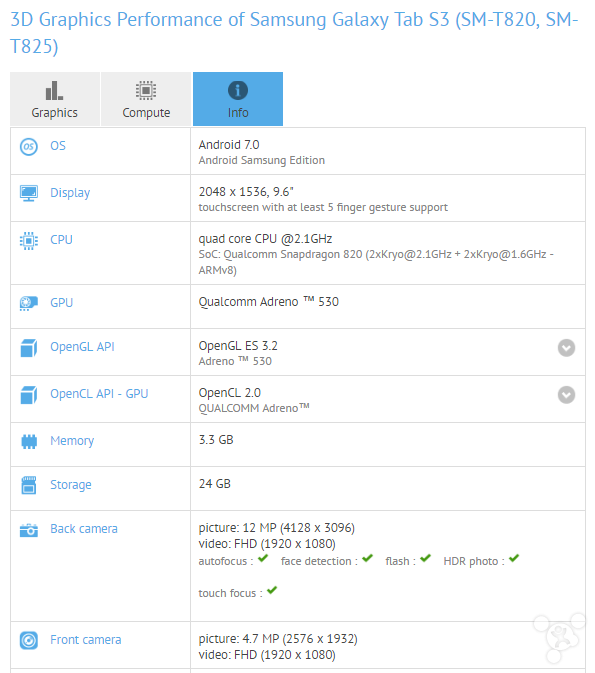Click the Front camera lens icon
This screenshot has width=595, height=673.
click(x=29, y=640)
